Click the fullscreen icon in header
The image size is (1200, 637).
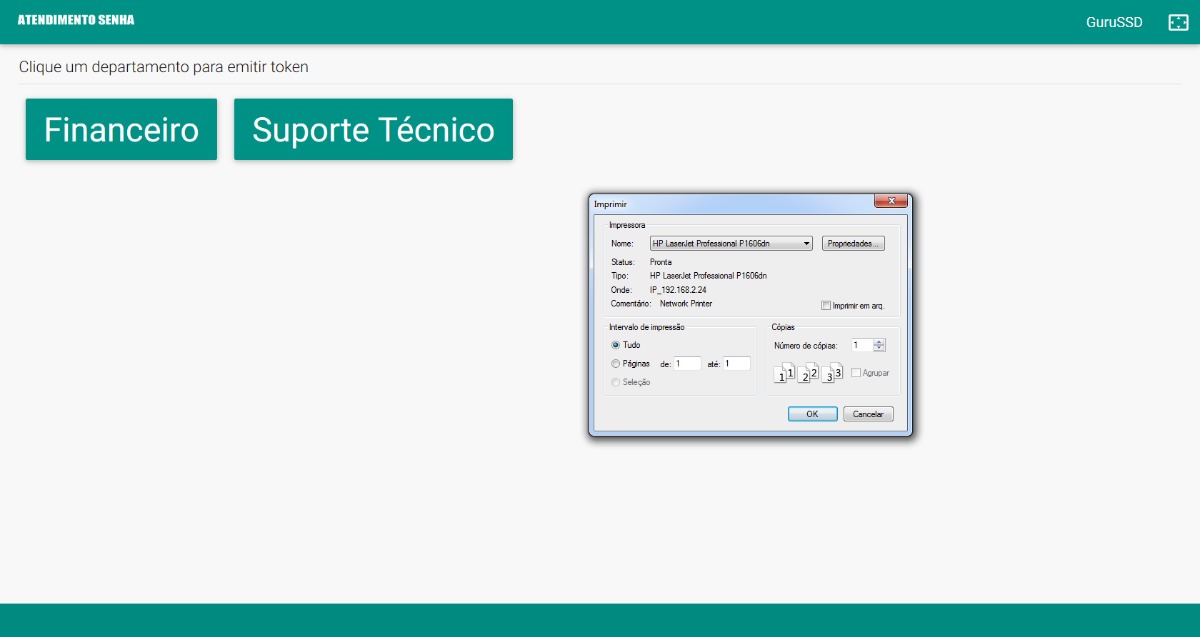(x=1178, y=22)
